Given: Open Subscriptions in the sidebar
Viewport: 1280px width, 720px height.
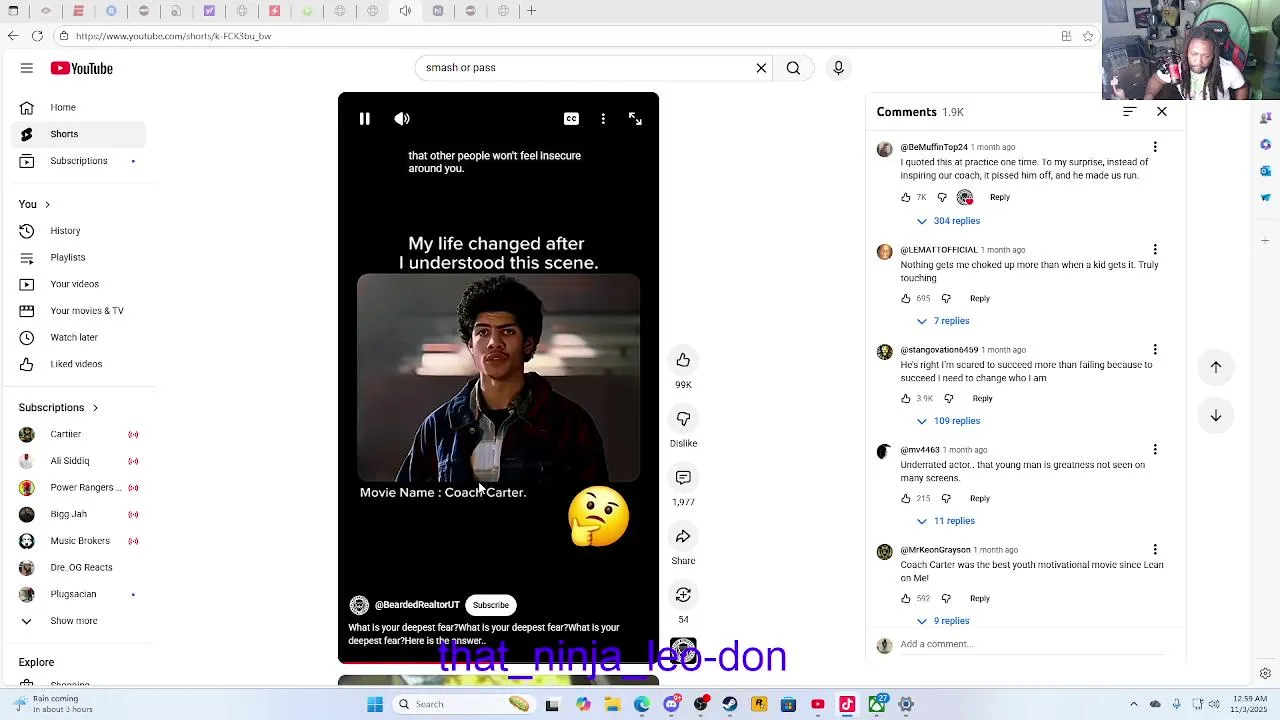Looking at the screenshot, I should [78, 161].
